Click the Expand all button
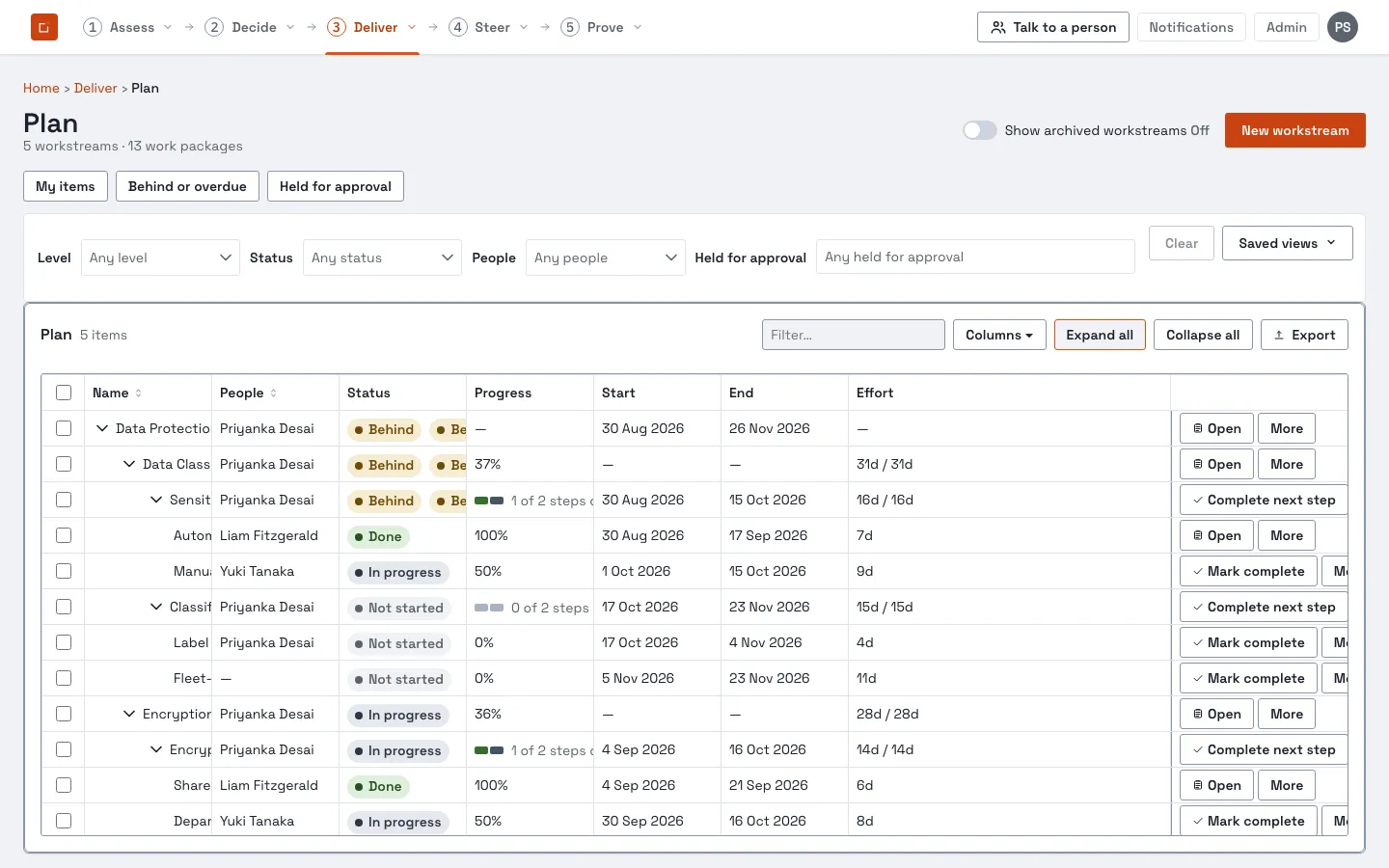This screenshot has width=1389, height=868. [1100, 335]
